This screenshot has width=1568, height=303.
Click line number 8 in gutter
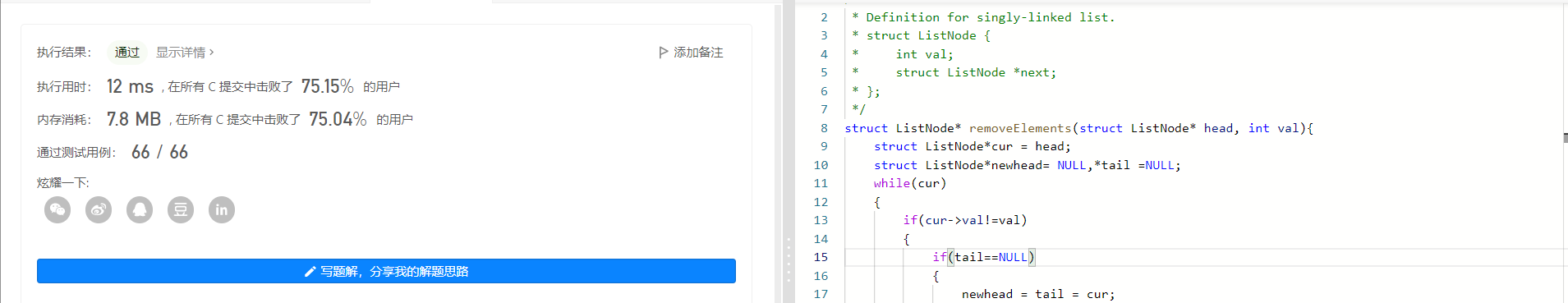(824, 128)
